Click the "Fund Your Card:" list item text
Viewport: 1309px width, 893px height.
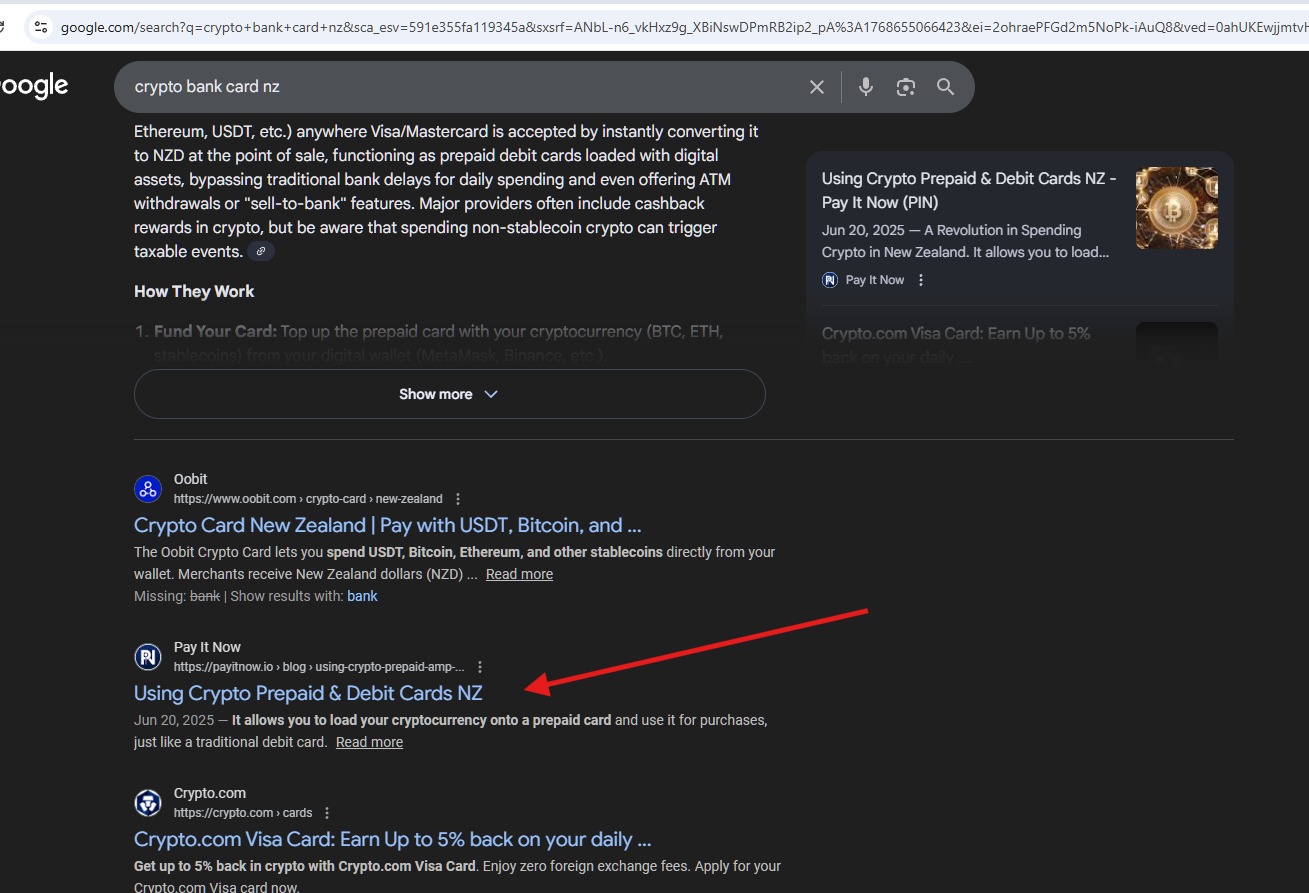215,331
